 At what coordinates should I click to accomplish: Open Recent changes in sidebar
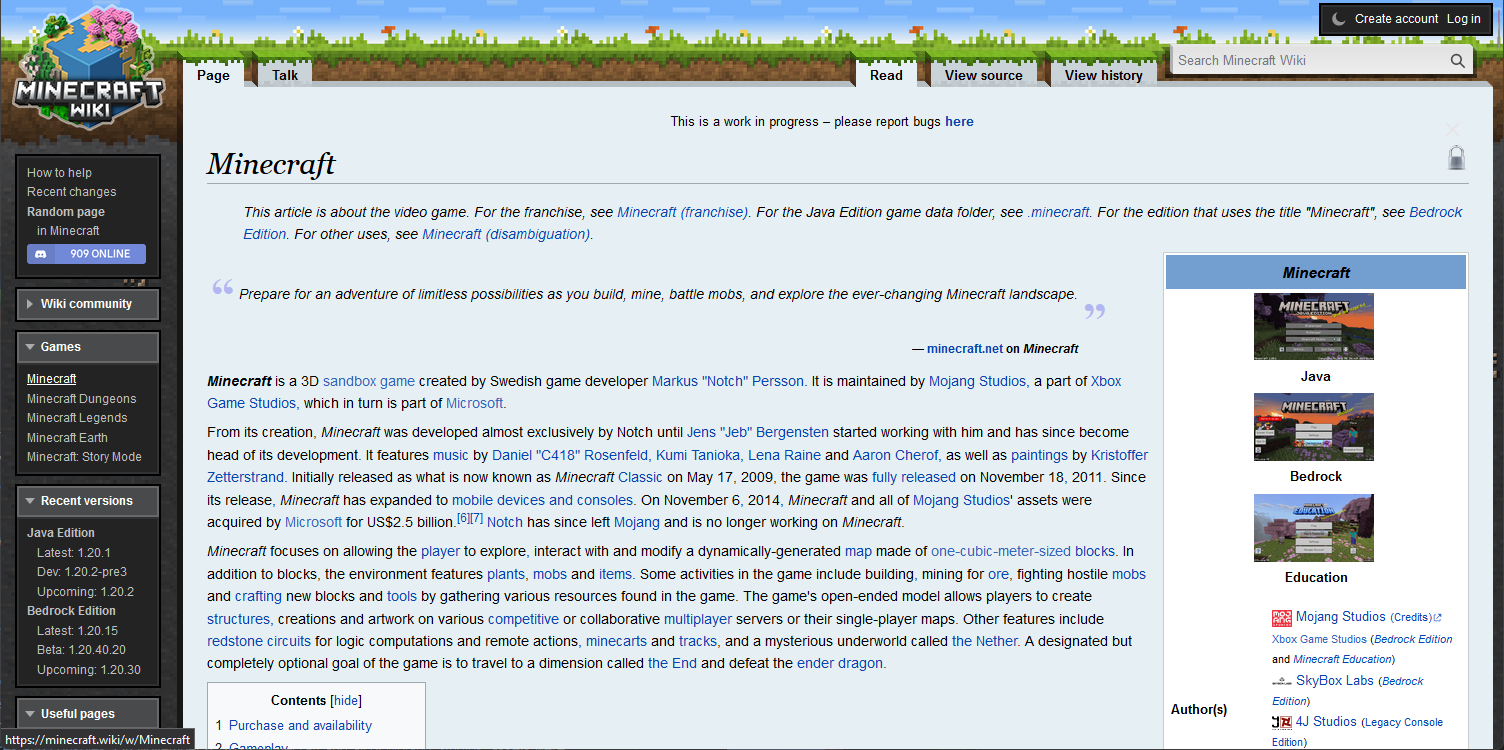72,192
